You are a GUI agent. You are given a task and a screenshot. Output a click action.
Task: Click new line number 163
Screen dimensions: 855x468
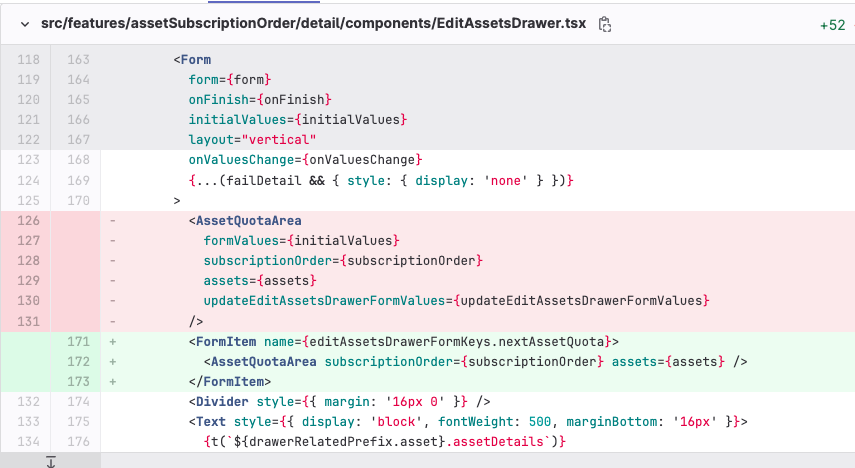pyautogui.click(x=78, y=59)
